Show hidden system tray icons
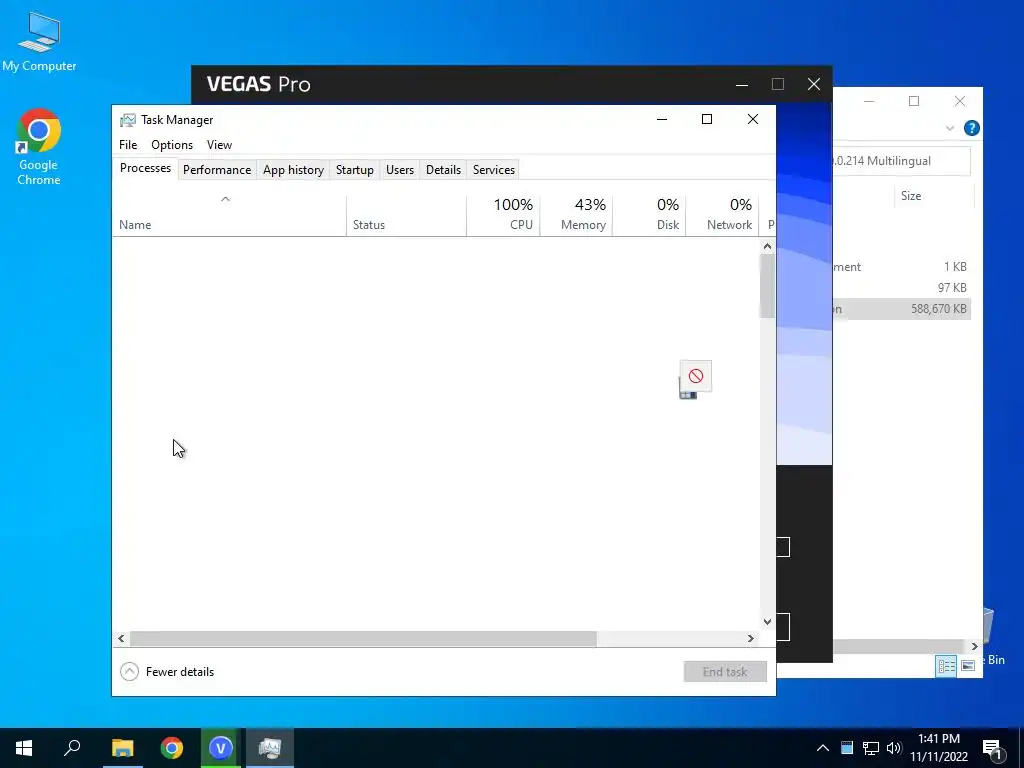 click(823, 748)
